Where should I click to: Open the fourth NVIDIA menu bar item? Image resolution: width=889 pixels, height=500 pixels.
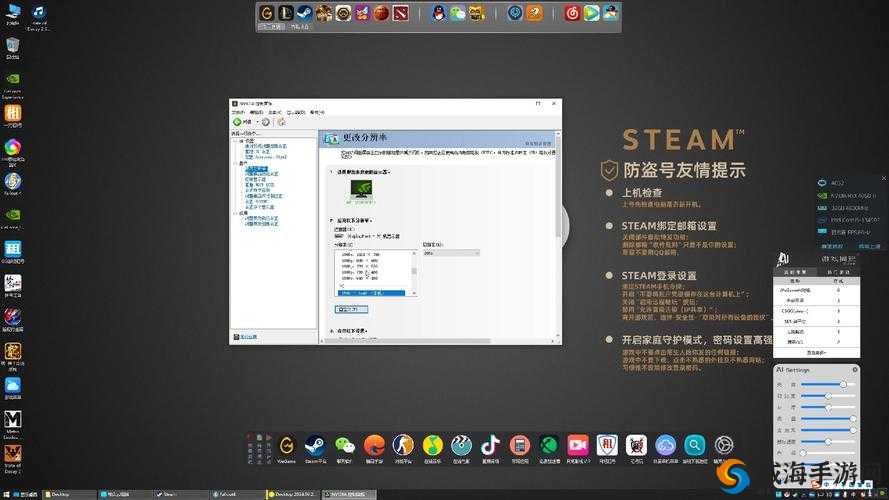(x=296, y=112)
